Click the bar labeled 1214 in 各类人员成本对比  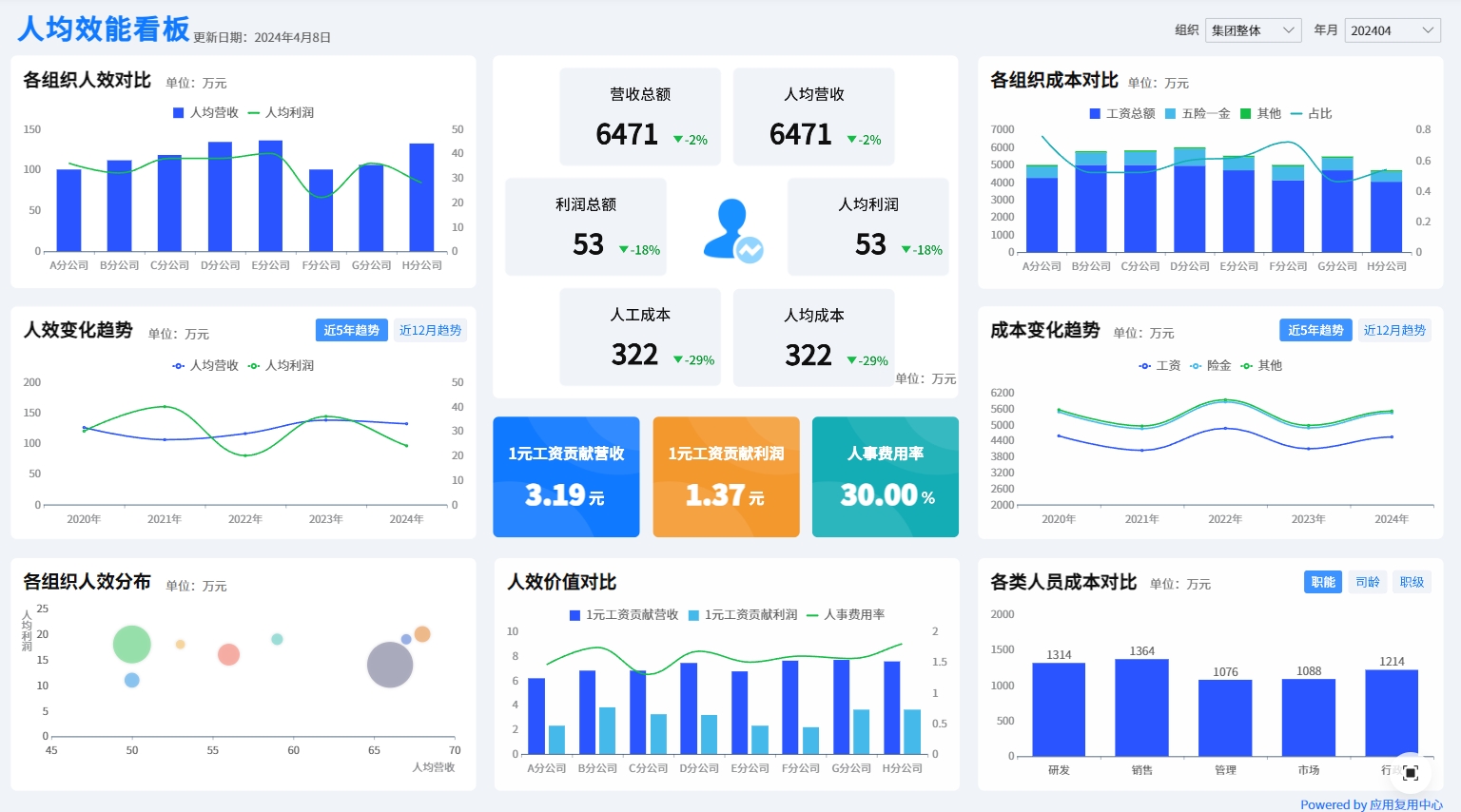1392,713
